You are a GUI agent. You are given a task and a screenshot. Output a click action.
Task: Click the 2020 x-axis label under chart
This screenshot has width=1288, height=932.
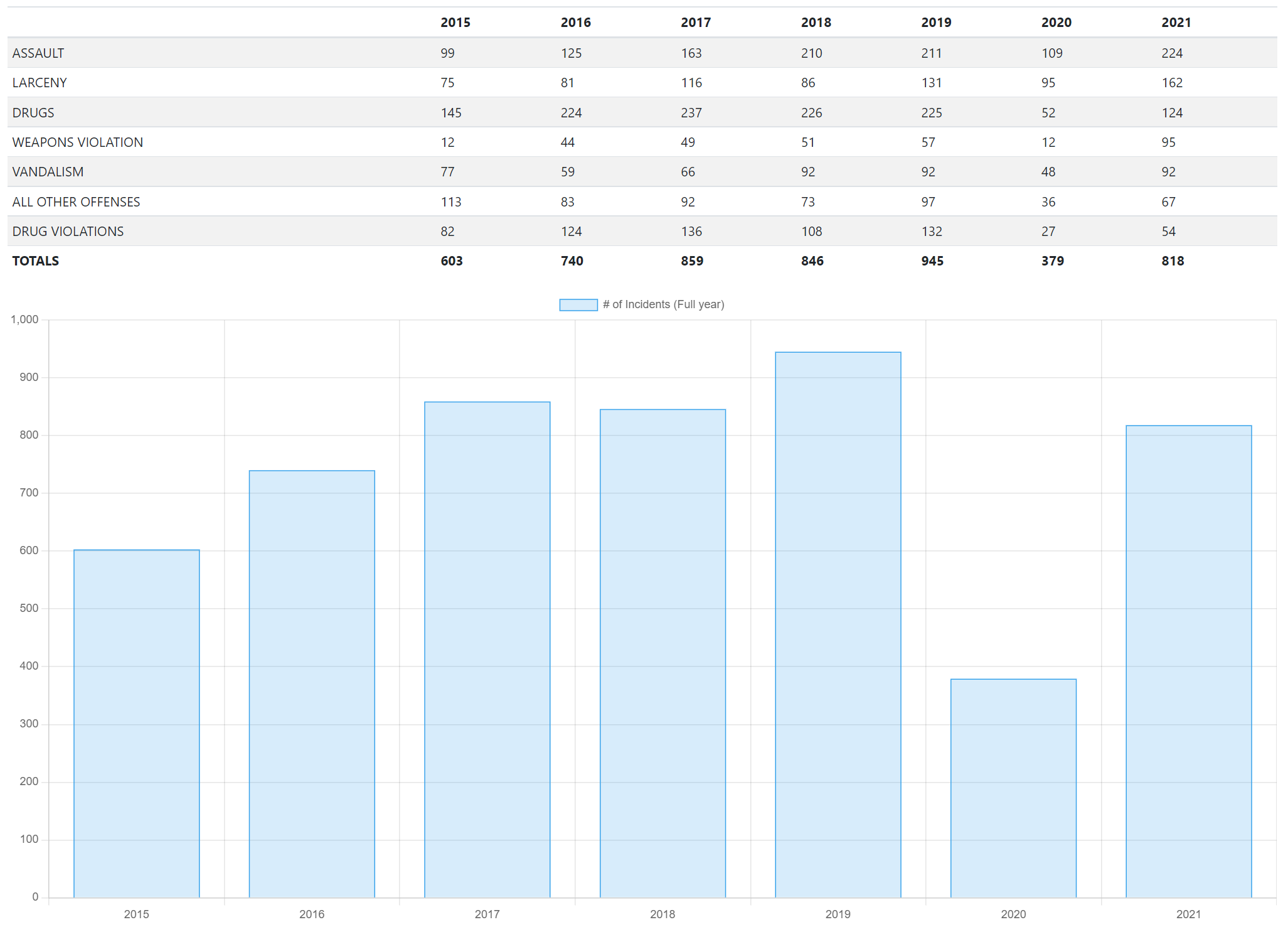click(1013, 914)
